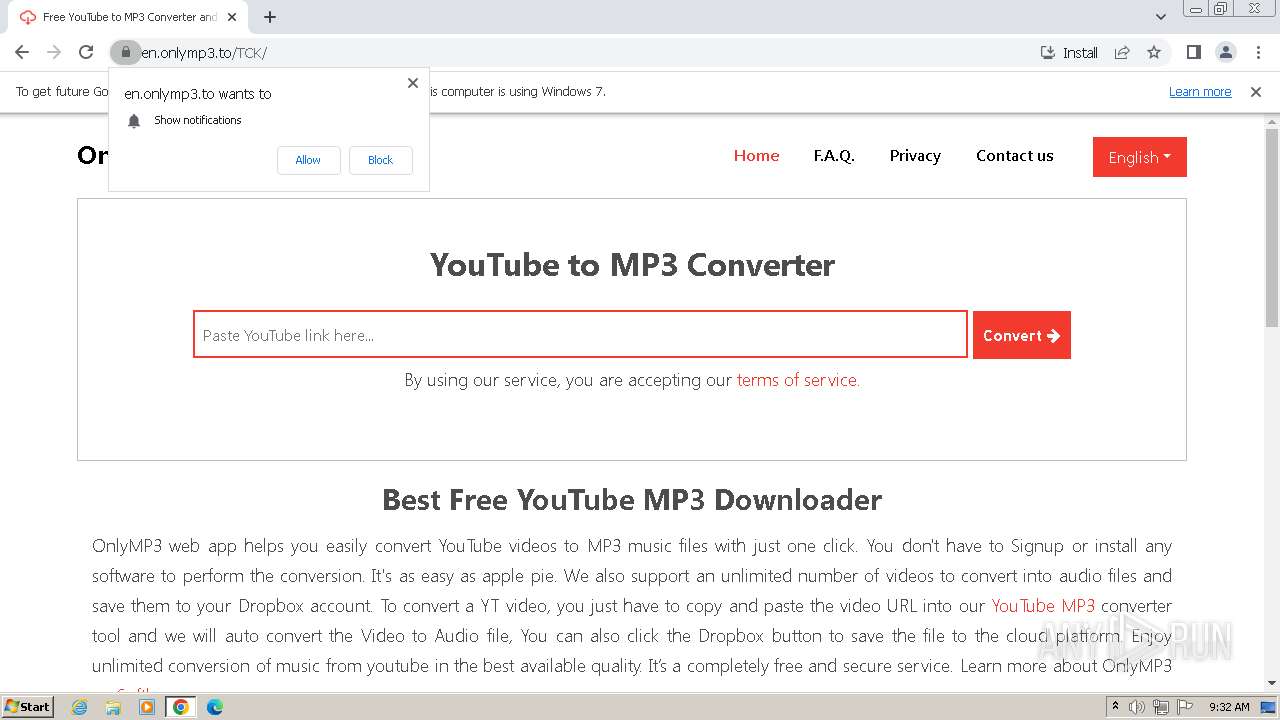
Task: Open the Learn more link
Action: point(1200,91)
